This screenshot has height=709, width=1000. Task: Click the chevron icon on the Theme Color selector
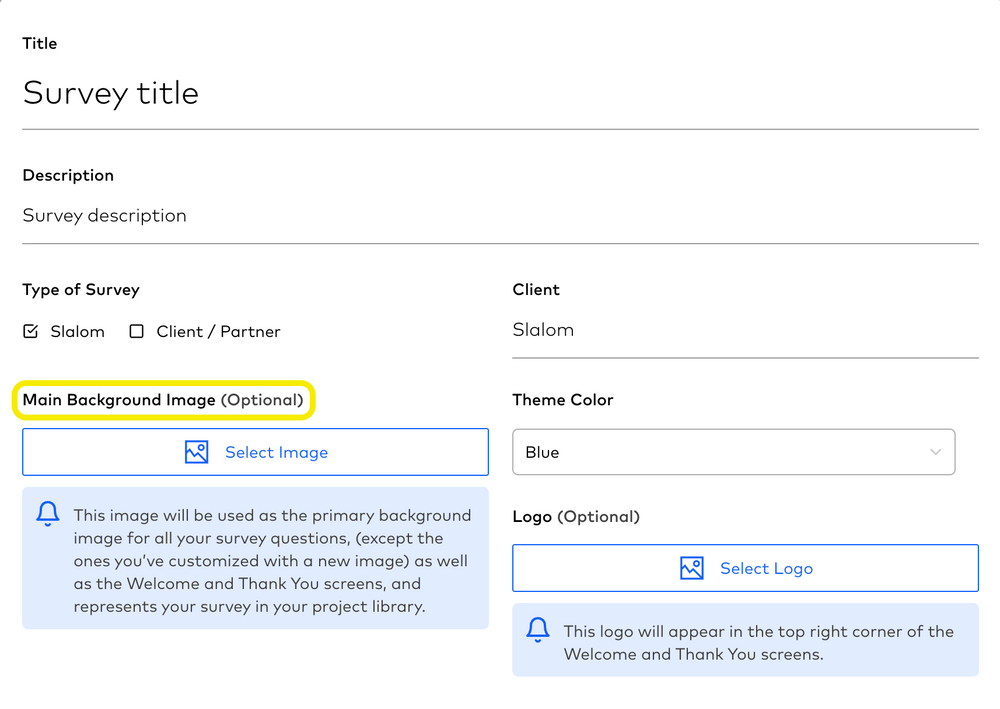[936, 452]
